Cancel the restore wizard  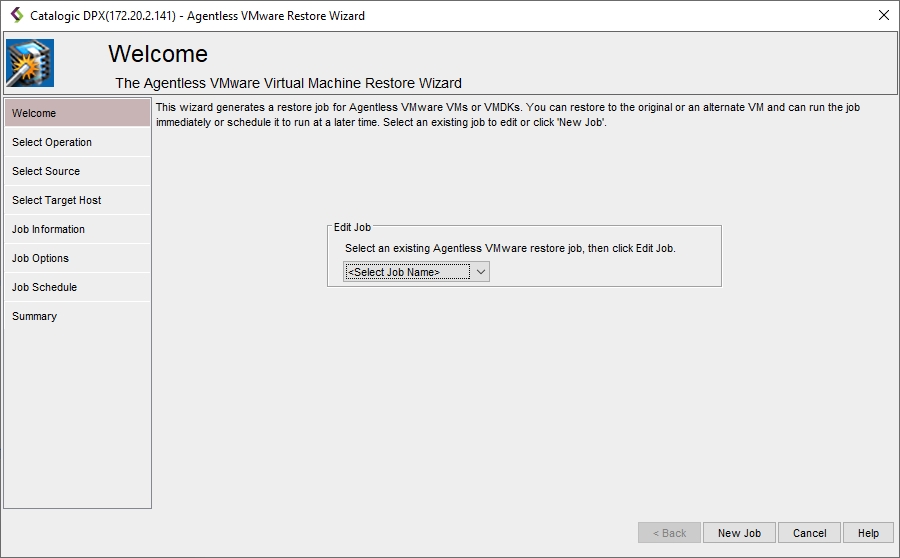tap(810, 533)
